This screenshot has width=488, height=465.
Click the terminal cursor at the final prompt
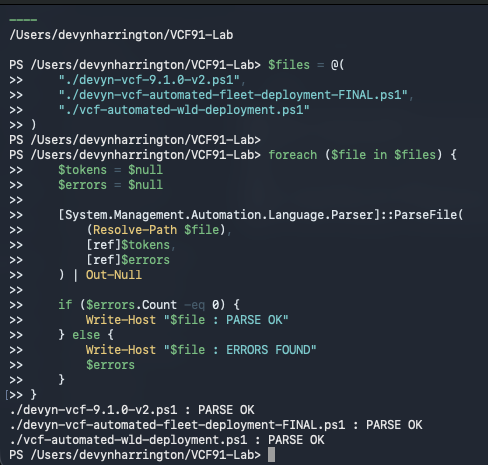272,455
